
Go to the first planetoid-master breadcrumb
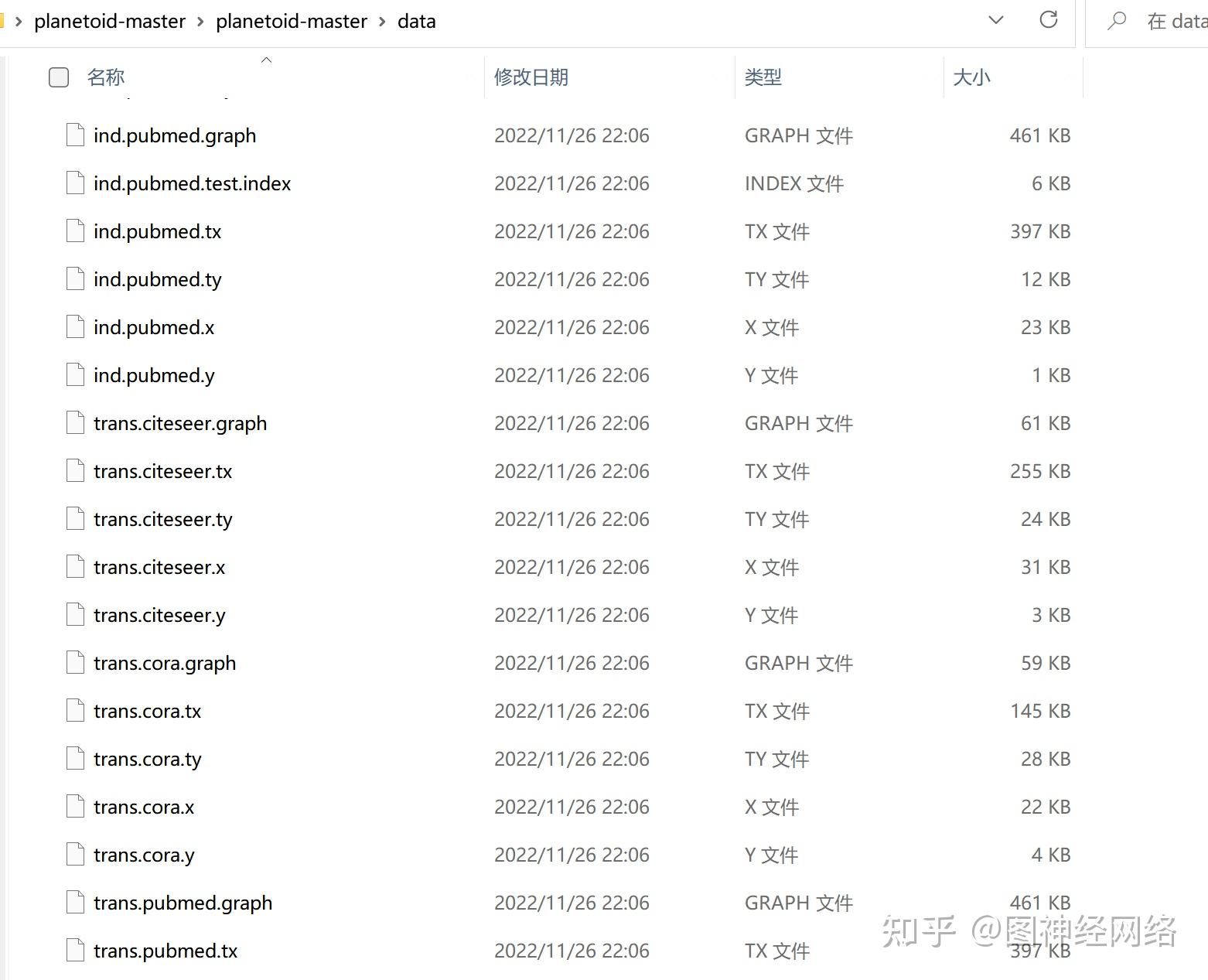click(x=110, y=22)
